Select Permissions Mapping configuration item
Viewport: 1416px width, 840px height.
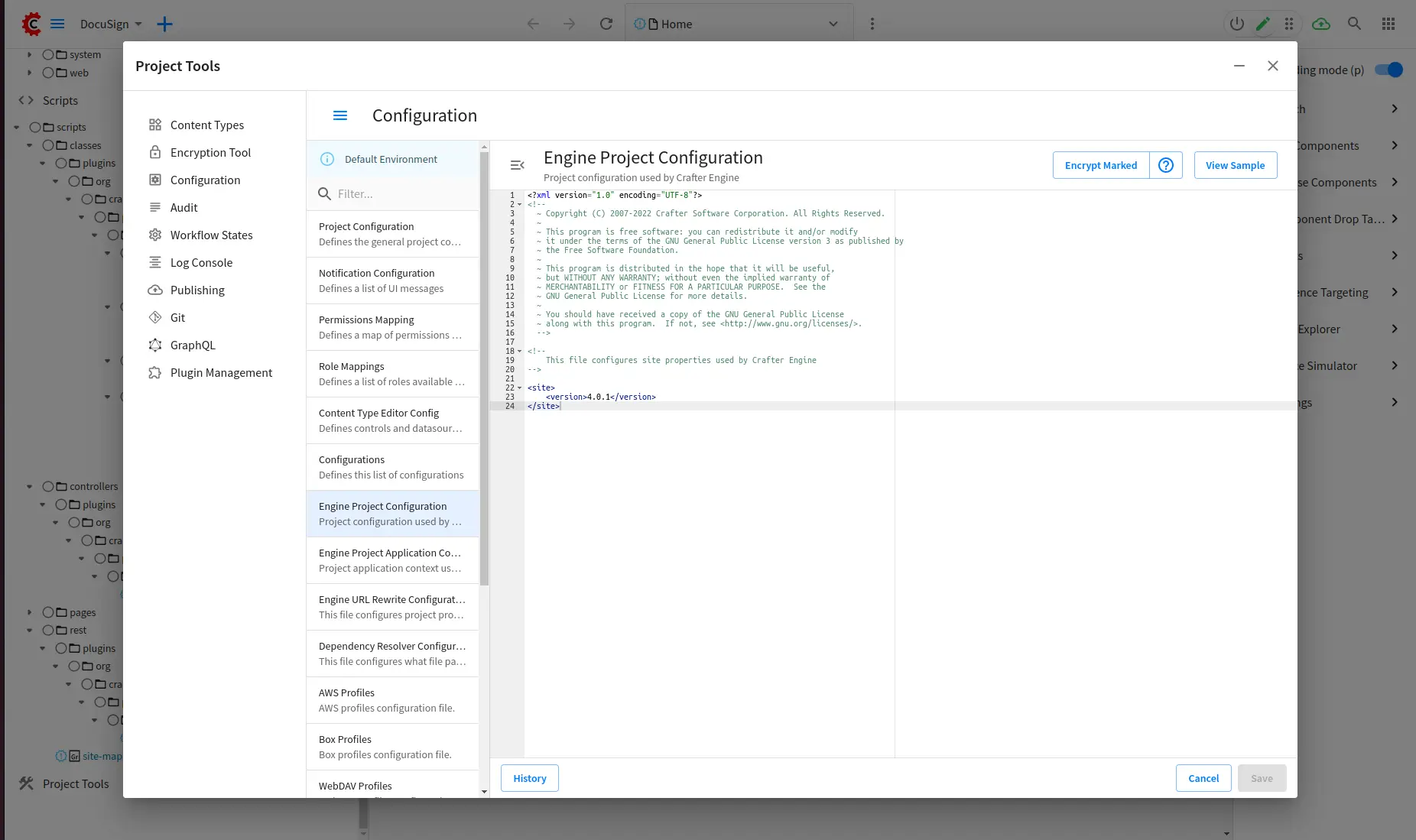392,327
